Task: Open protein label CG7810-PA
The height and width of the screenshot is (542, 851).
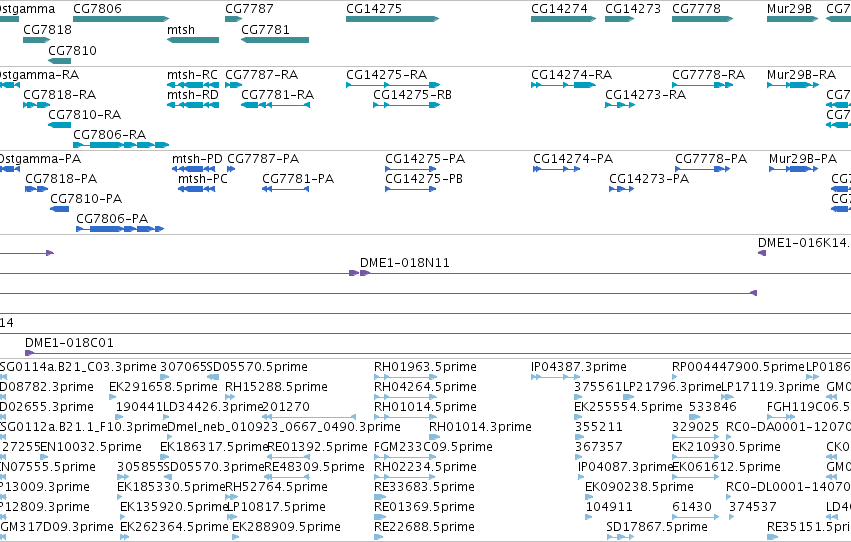Action: coord(86,199)
